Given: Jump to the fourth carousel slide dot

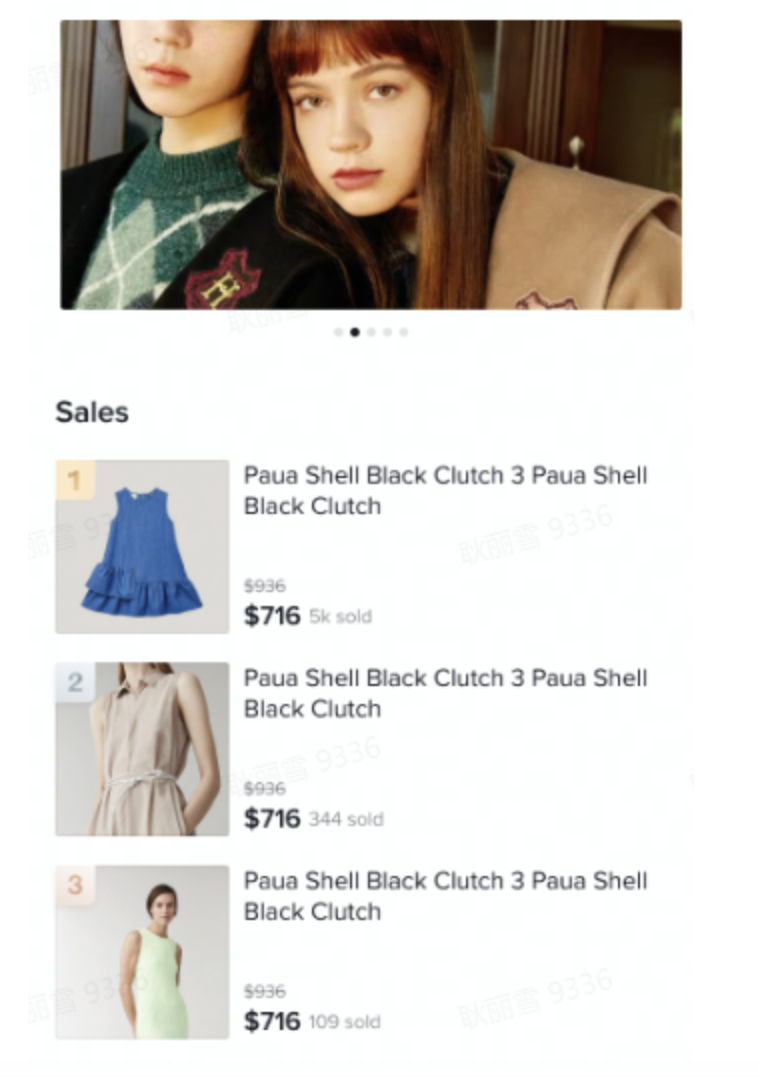Looking at the screenshot, I should (388, 332).
